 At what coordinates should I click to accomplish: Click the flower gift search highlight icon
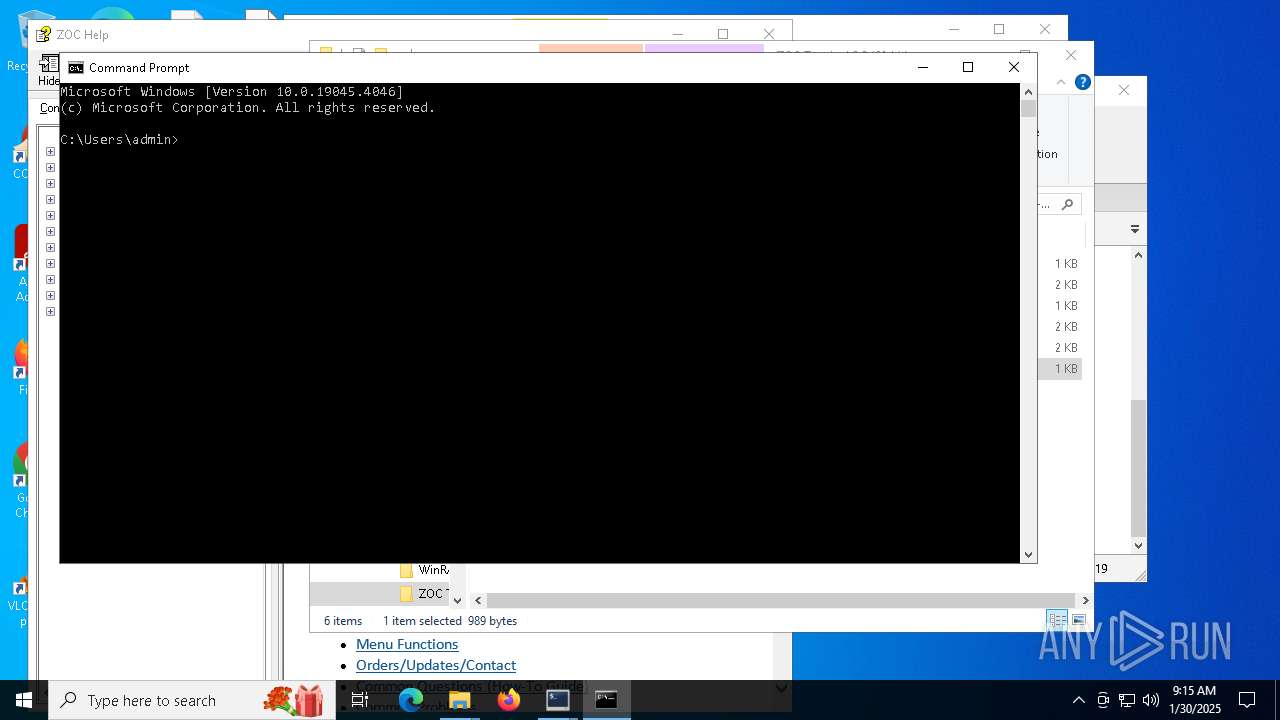pyautogui.click(x=294, y=700)
